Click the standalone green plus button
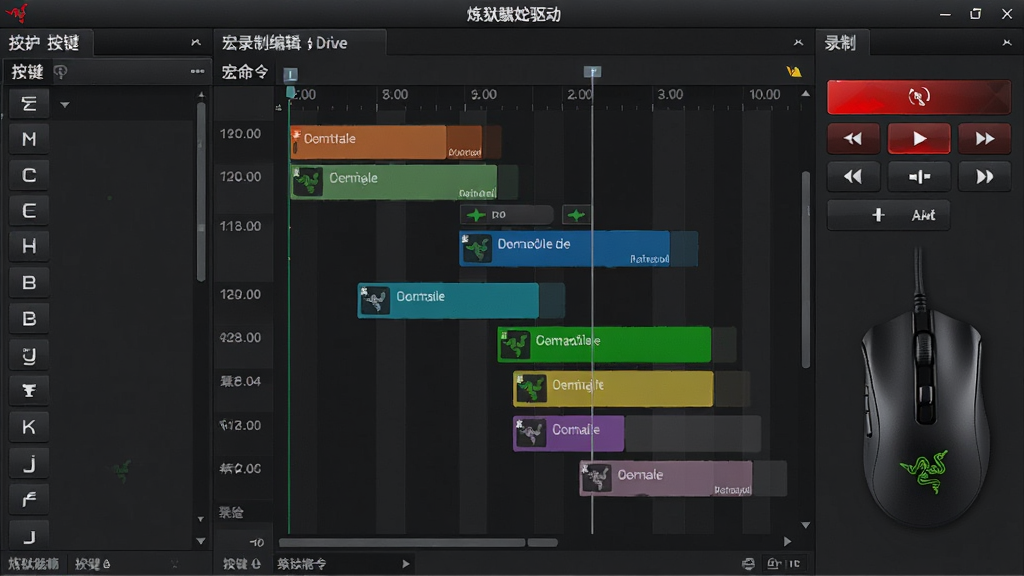This screenshot has width=1024, height=576. (x=576, y=215)
